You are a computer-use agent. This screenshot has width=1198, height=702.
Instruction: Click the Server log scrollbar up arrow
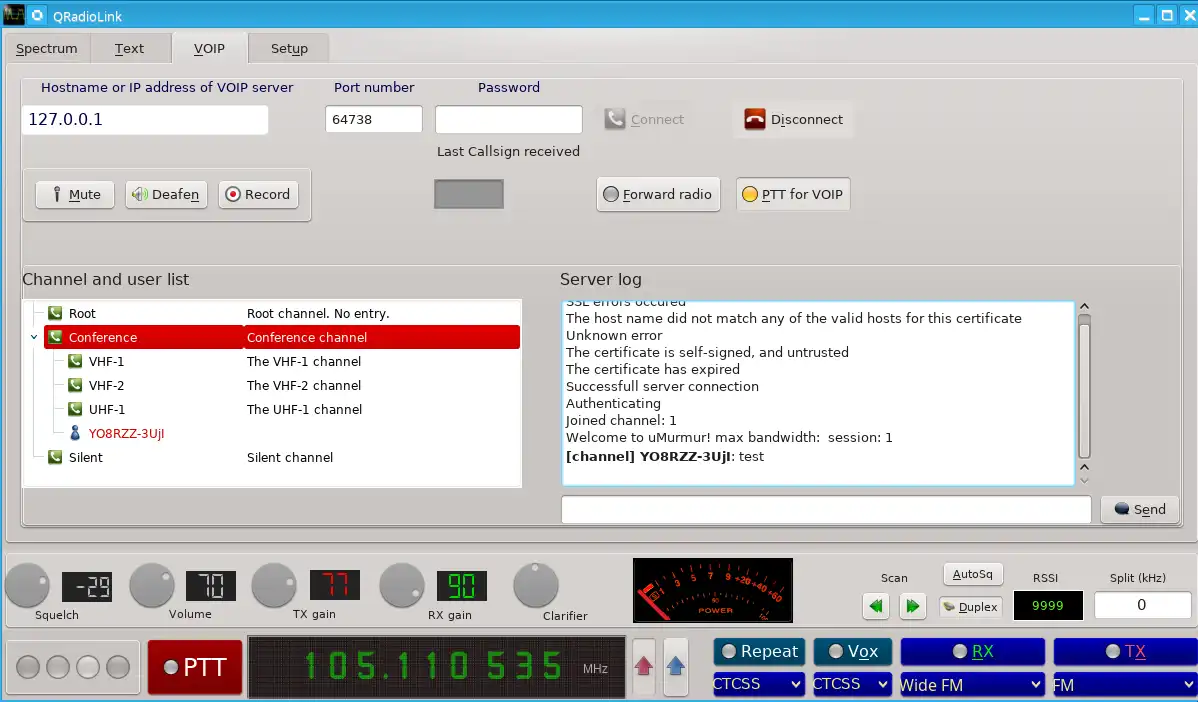1084,306
